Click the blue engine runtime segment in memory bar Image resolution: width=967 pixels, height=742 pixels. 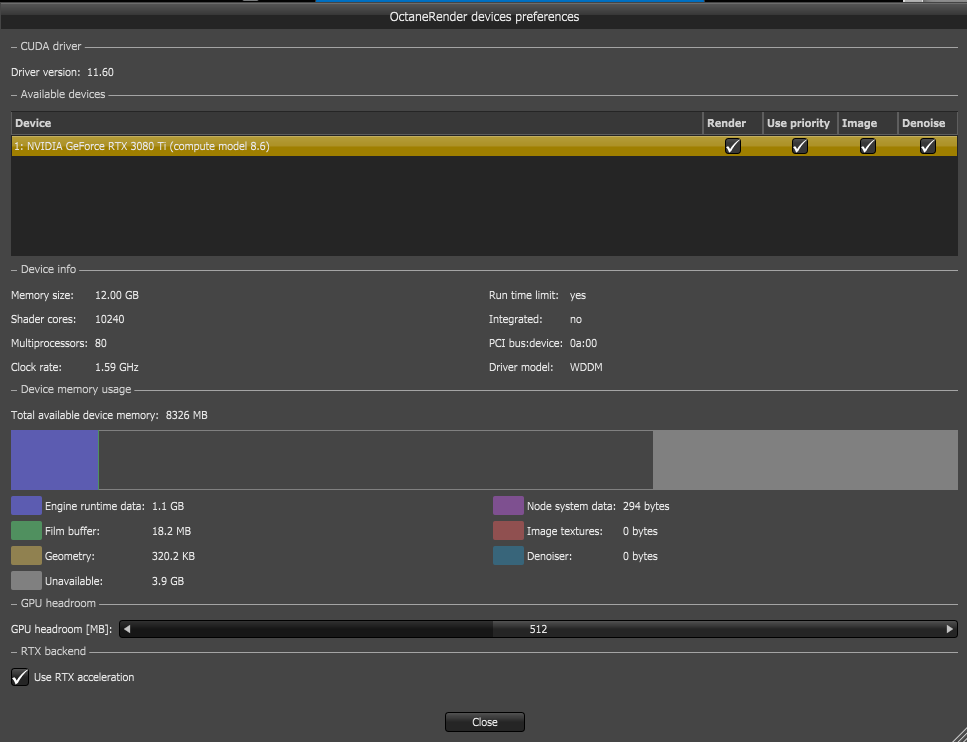(x=54, y=460)
